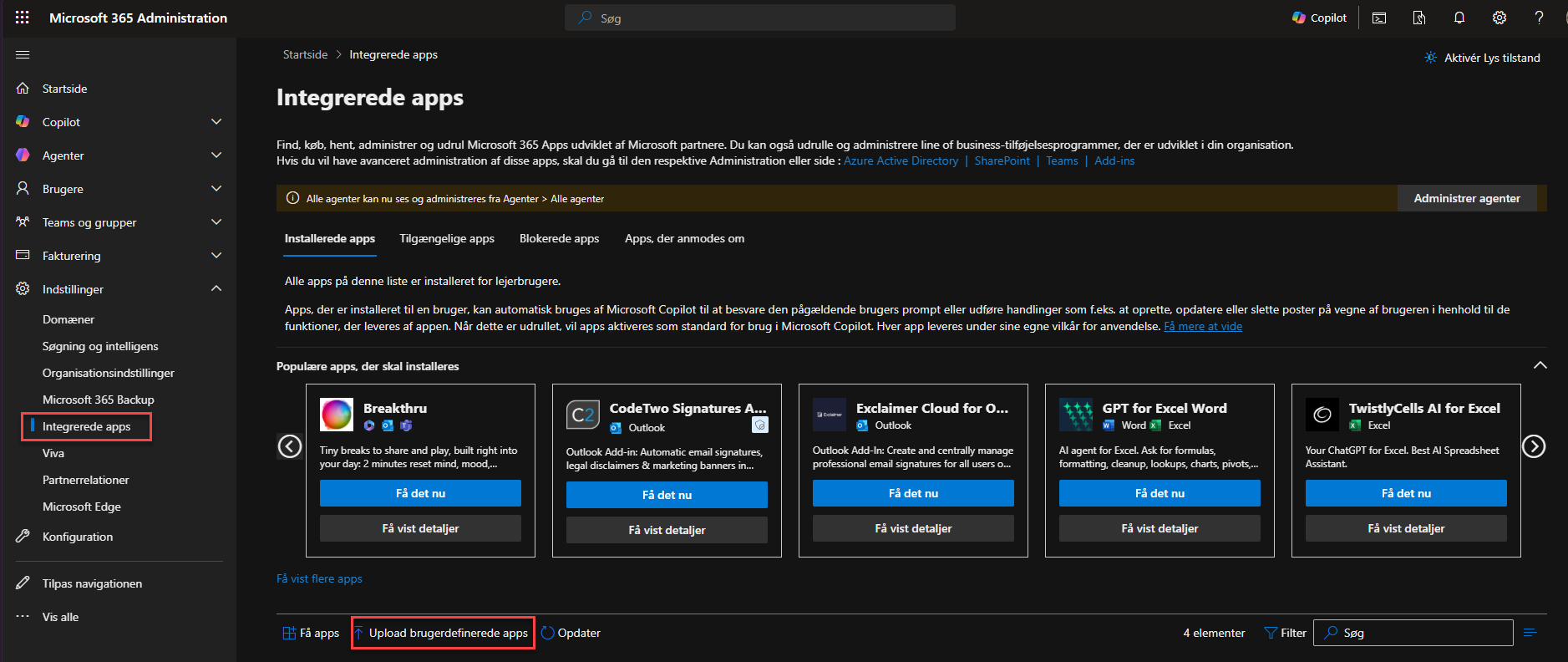Screen dimensions: 1568x662
Task: Click the top Søg search box
Action: point(760,18)
